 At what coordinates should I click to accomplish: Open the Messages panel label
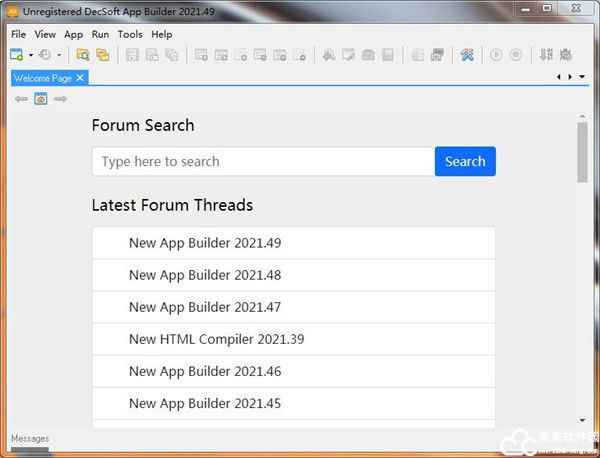30,438
